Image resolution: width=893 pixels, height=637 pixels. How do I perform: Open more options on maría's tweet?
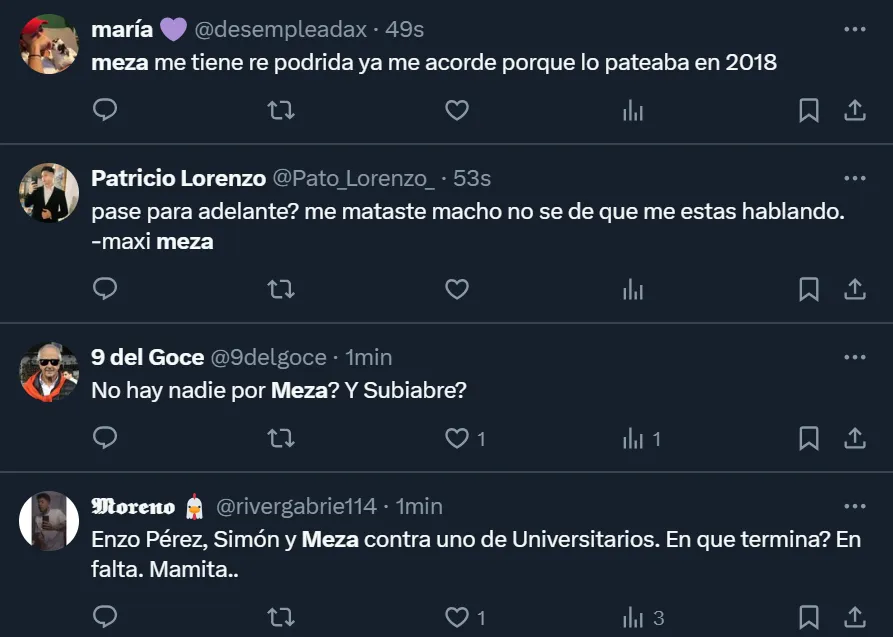pyautogui.click(x=854, y=30)
